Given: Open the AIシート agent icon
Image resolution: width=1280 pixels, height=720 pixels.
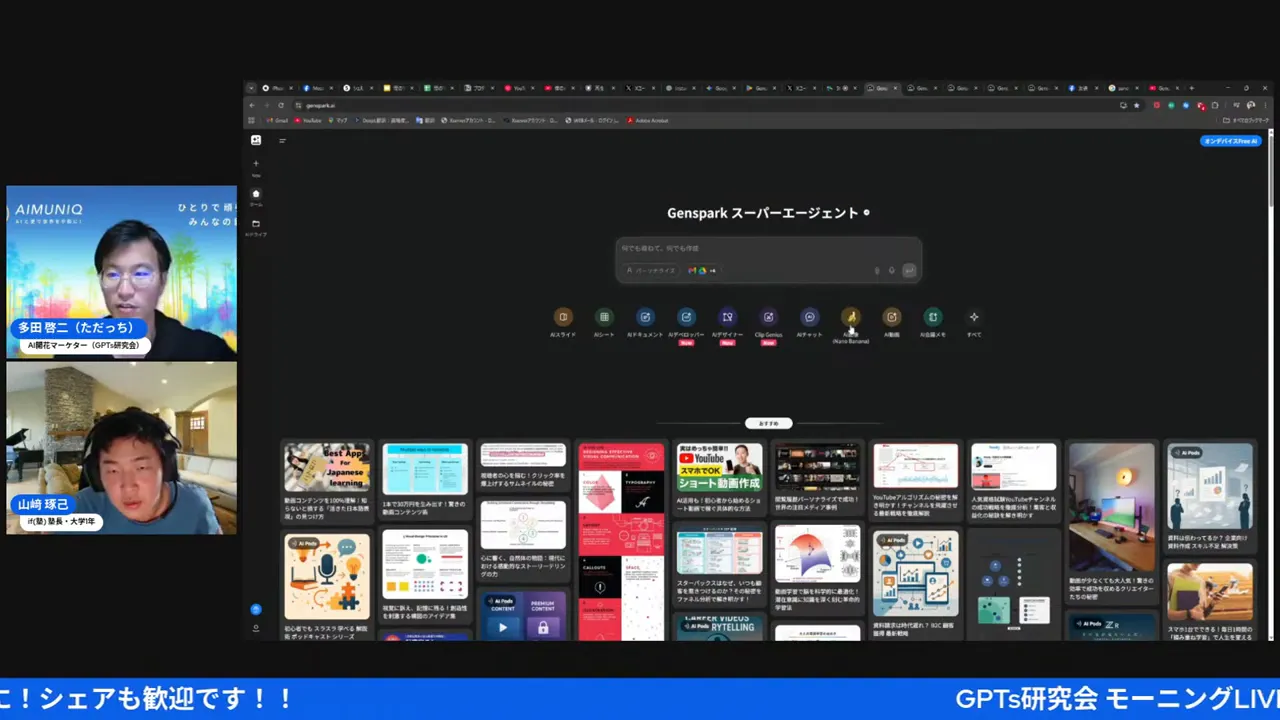Looking at the screenshot, I should click(x=604, y=317).
